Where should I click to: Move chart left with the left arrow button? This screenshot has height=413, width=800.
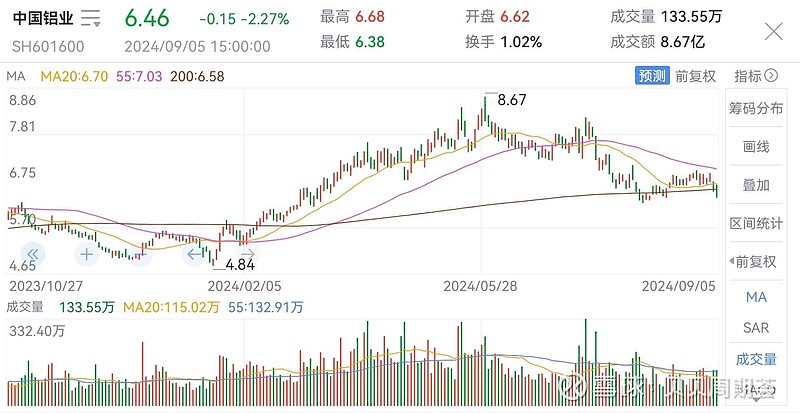pos(194,254)
